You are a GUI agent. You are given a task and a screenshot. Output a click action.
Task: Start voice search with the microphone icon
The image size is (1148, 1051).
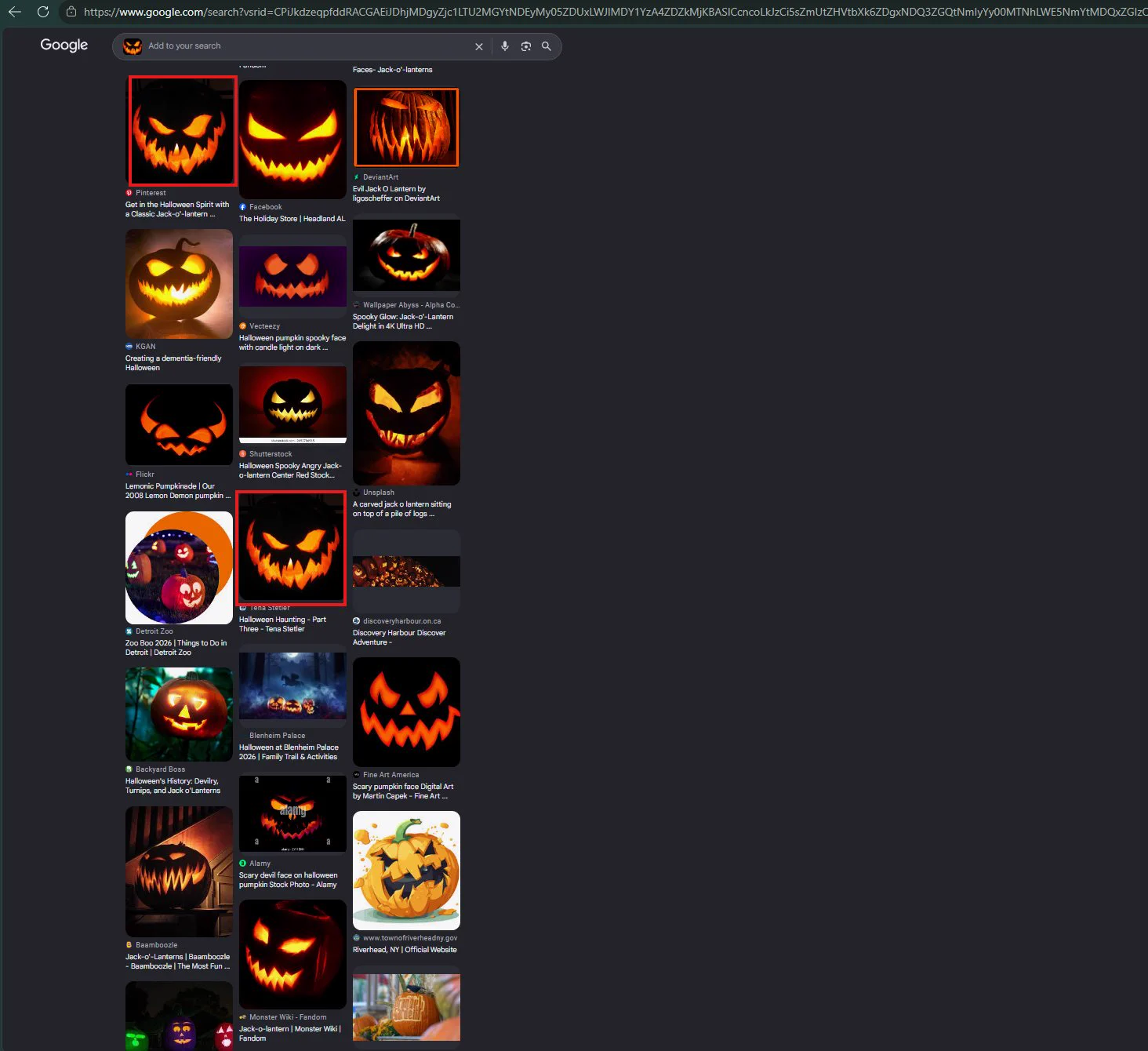tap(505, 47)
